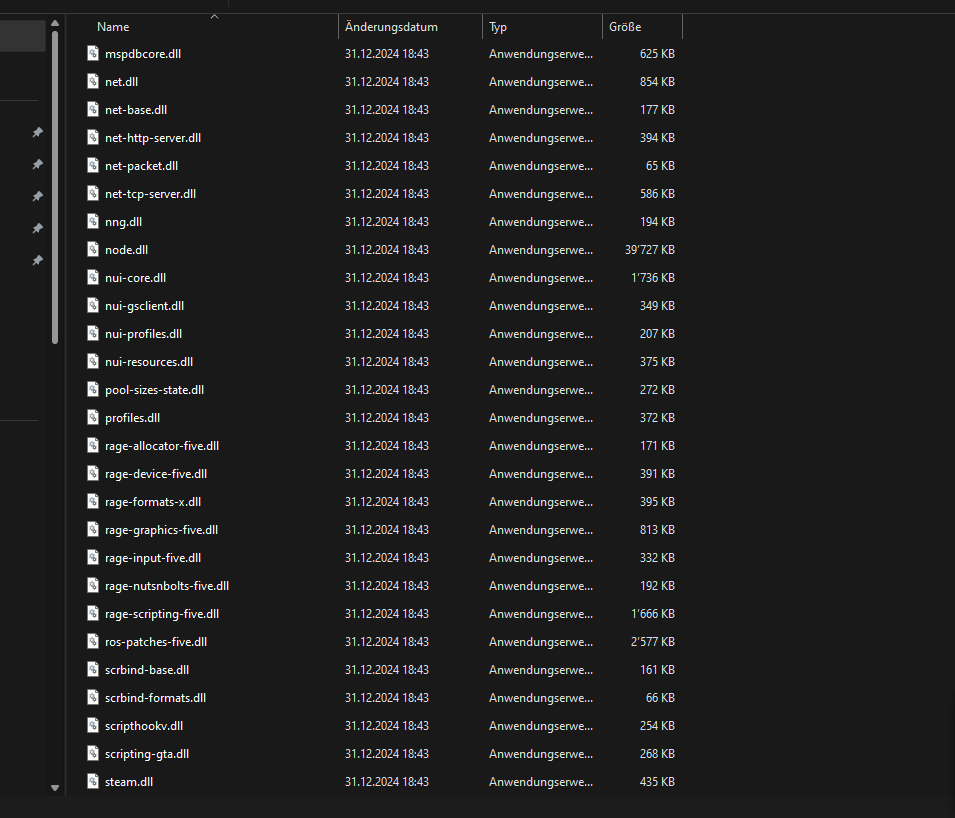Click the nui-core.dll file icon

click(93, 278)
